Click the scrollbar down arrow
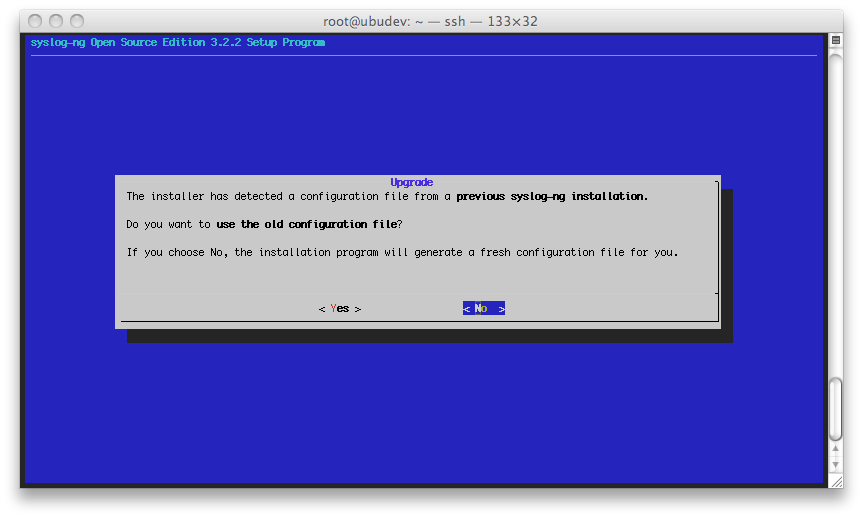863x518 pixels. pos(835,465)
